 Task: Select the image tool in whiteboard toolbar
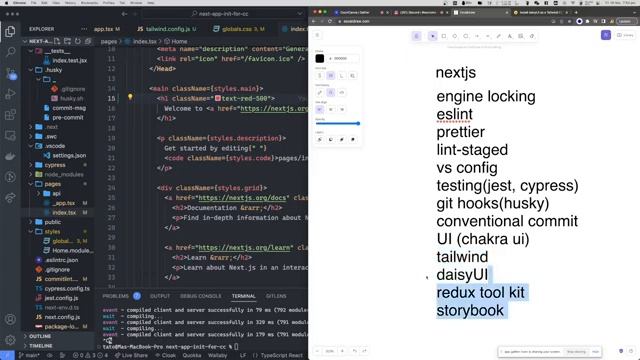tap(521, 36)
